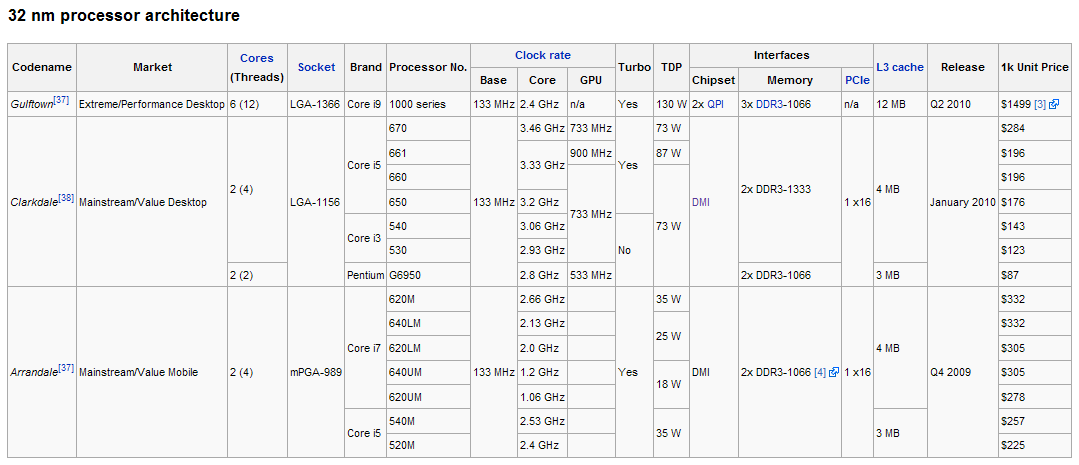Image resolution: width=1079 pixels, height=465 pixels.
Task: Open external link icon beside $1499 price
Action: click(1055, 105)
